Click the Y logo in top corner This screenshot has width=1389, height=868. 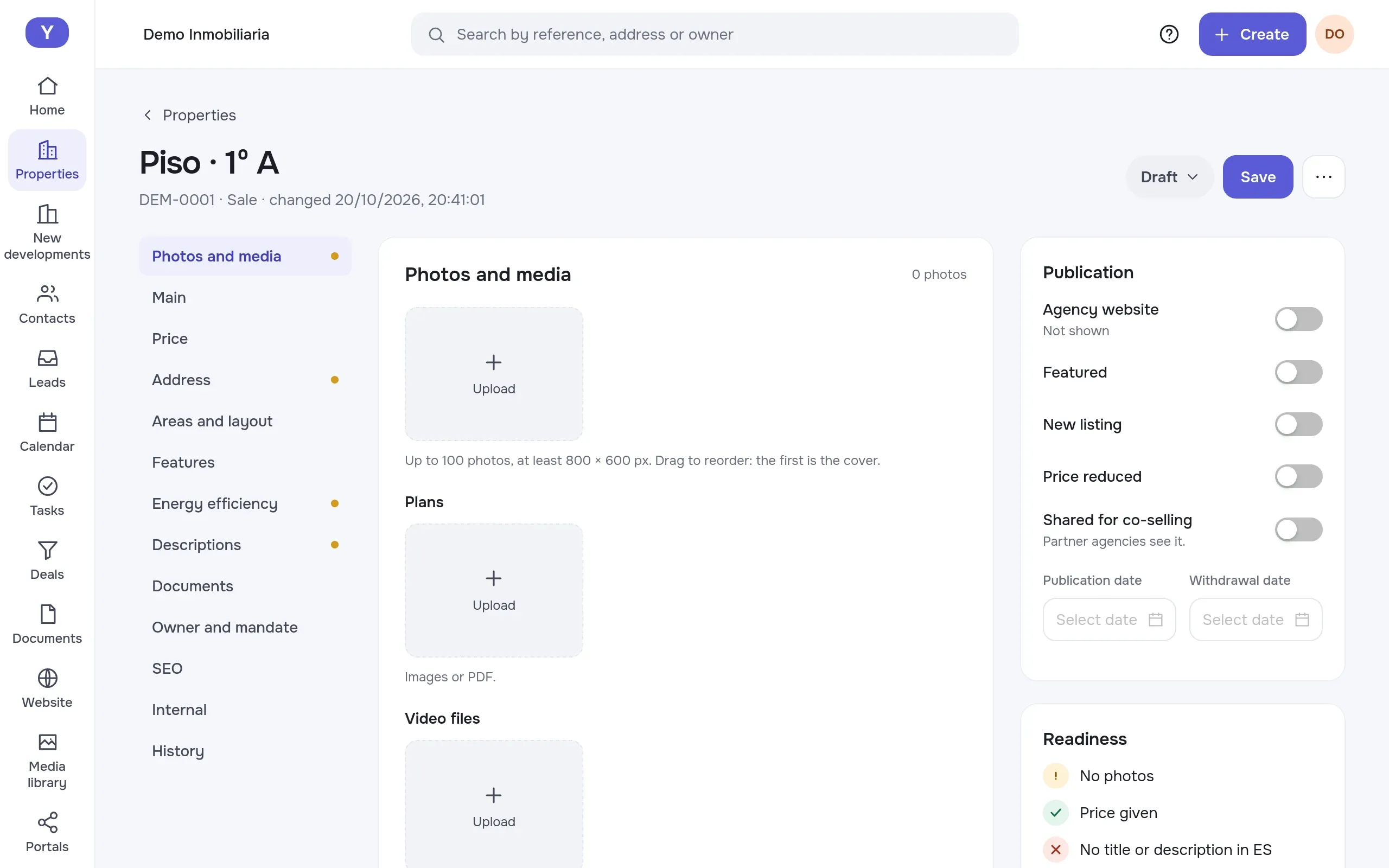[x=47, y=33]
